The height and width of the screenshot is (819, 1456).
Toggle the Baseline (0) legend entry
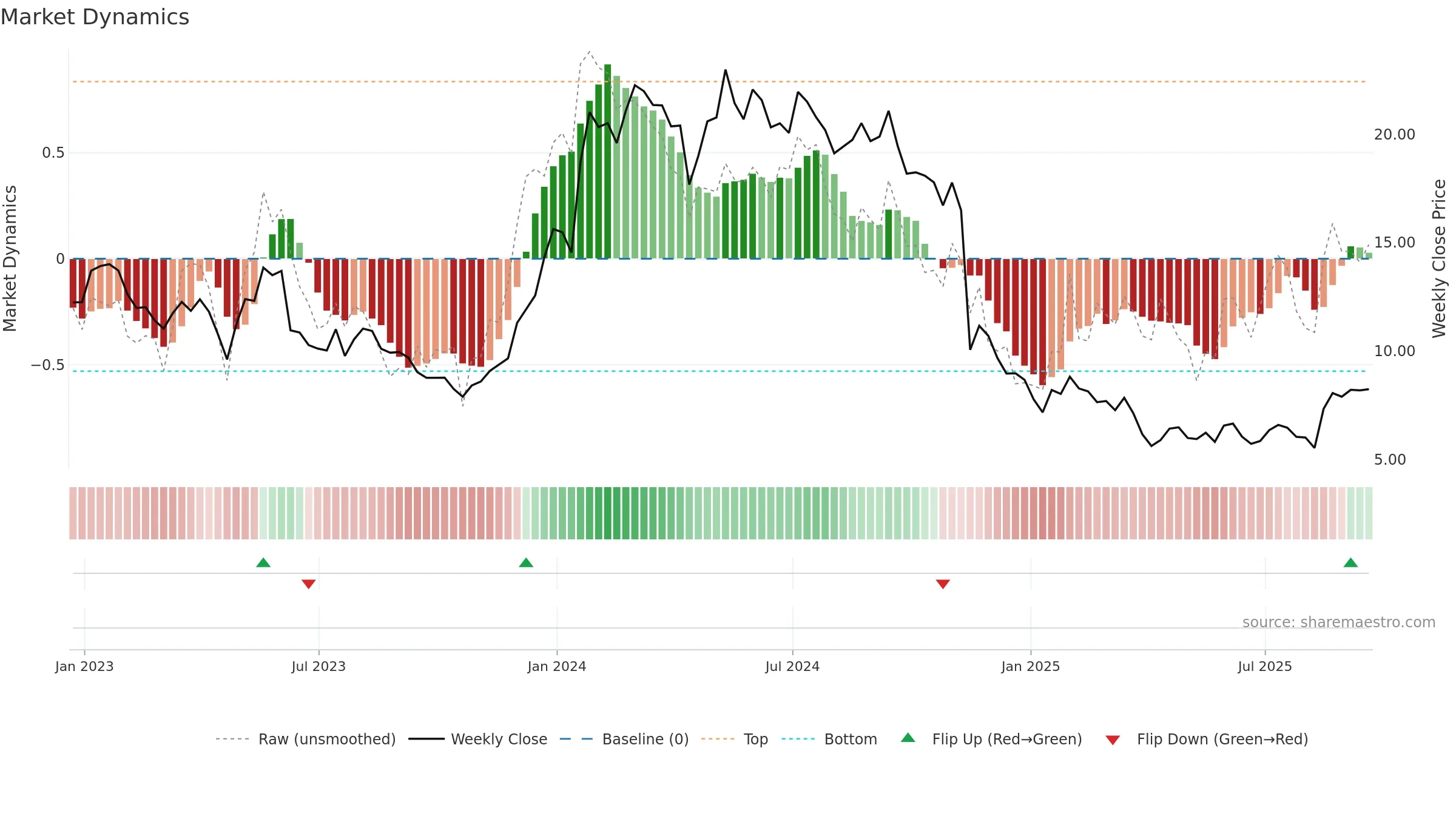point(624,739)
